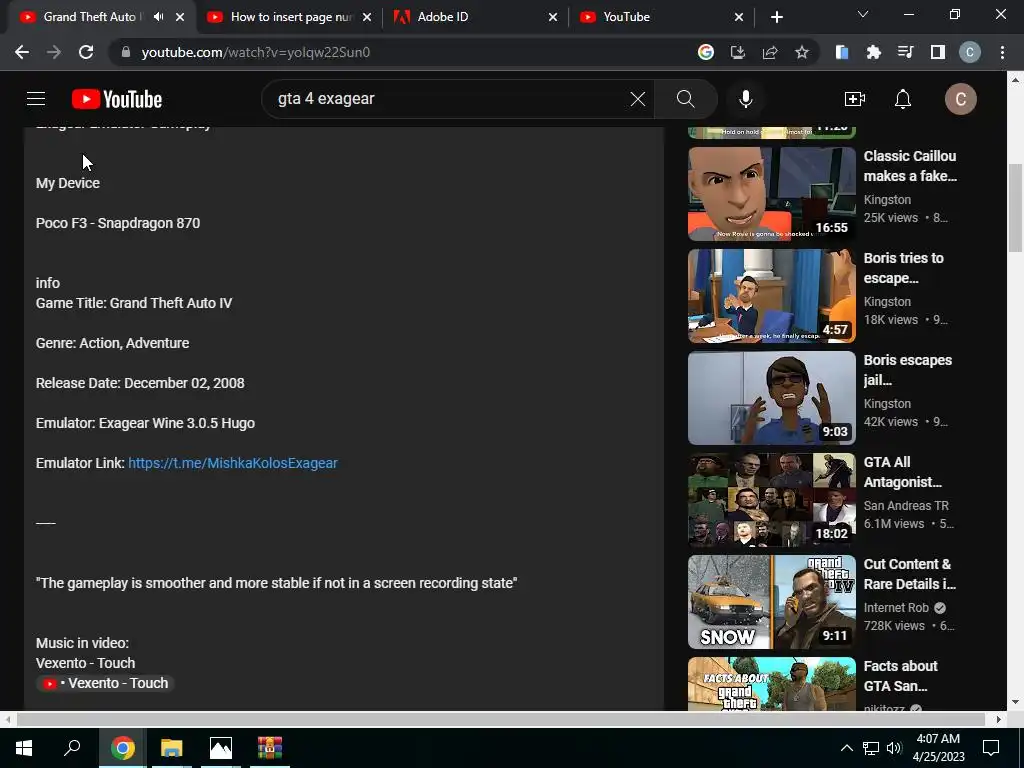The image size is (1024, 768).
Task: Reload the page with refresh icon
Action: (x=86, y=52)
